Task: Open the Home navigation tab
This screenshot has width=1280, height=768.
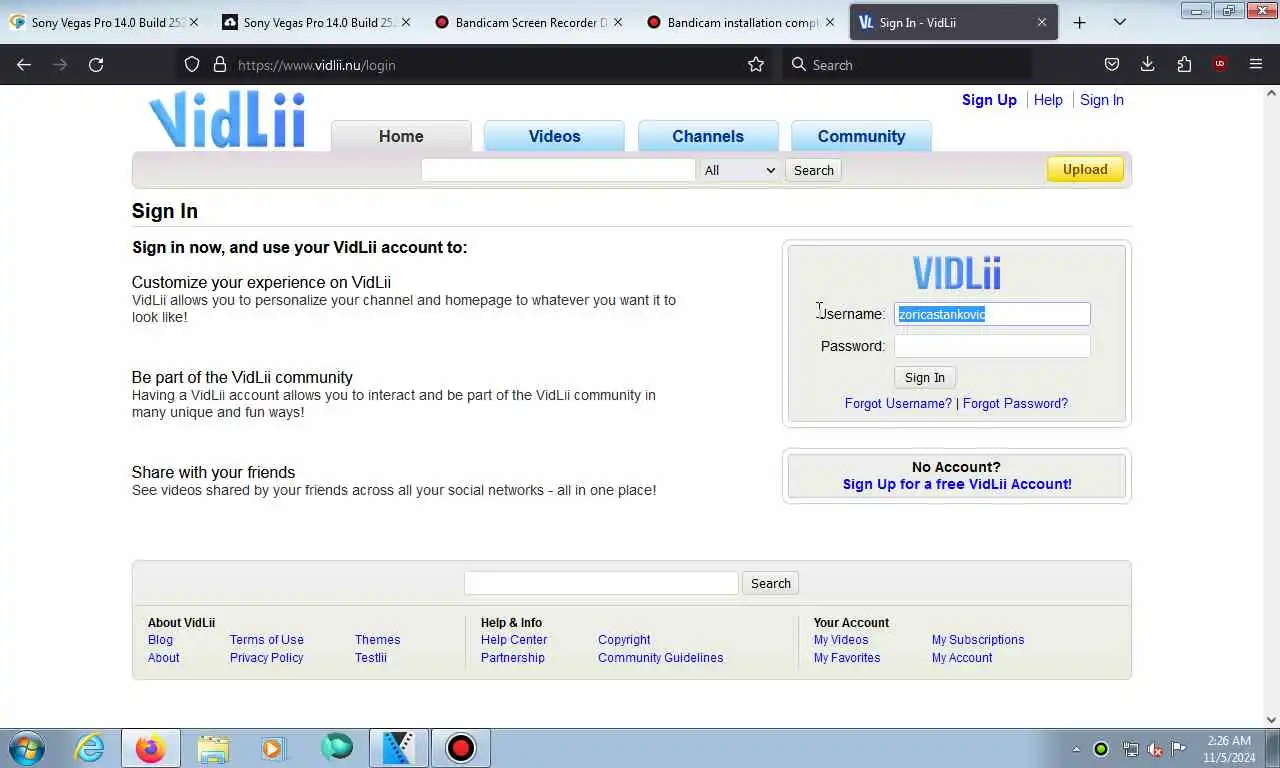Action: [x=401, y=136]
